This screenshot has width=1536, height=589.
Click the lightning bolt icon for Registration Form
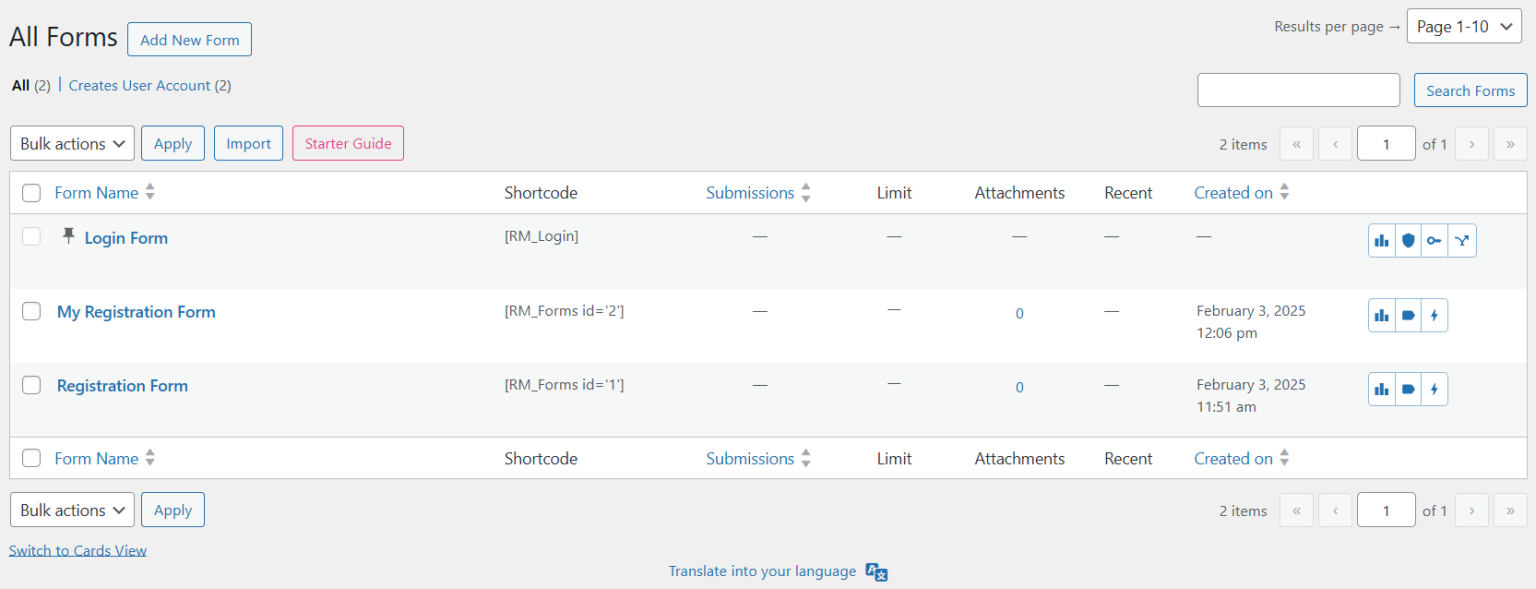(x=1435, y=388)
